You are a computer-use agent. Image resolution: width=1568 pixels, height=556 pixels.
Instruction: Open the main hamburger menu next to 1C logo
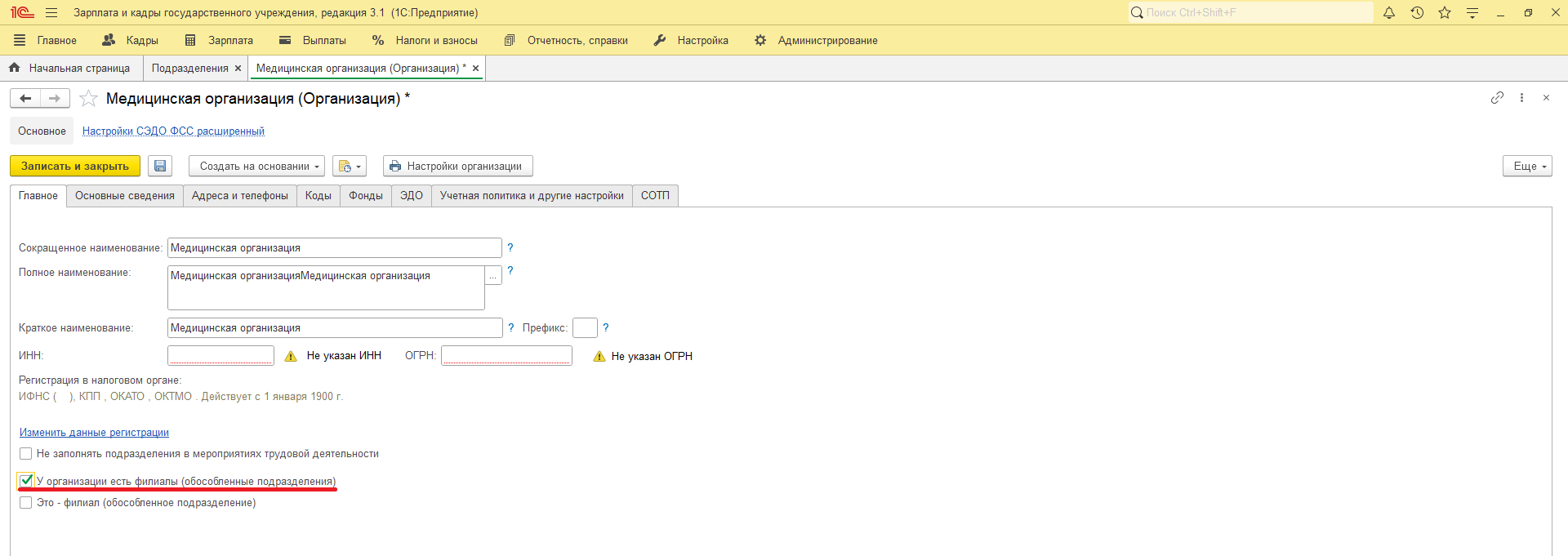coord(51,13)
